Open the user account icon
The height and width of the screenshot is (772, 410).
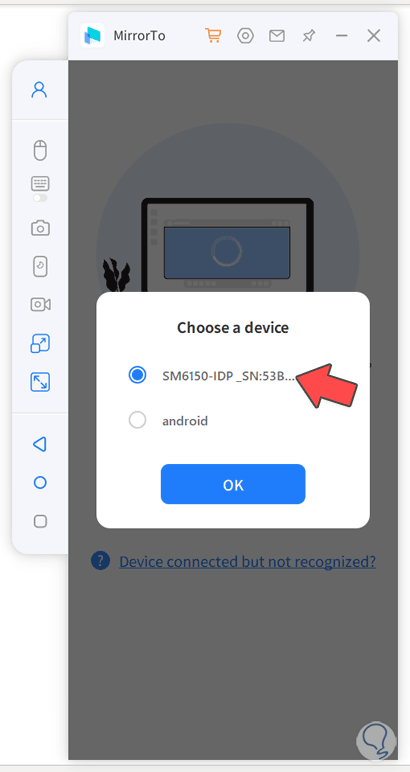39,90
